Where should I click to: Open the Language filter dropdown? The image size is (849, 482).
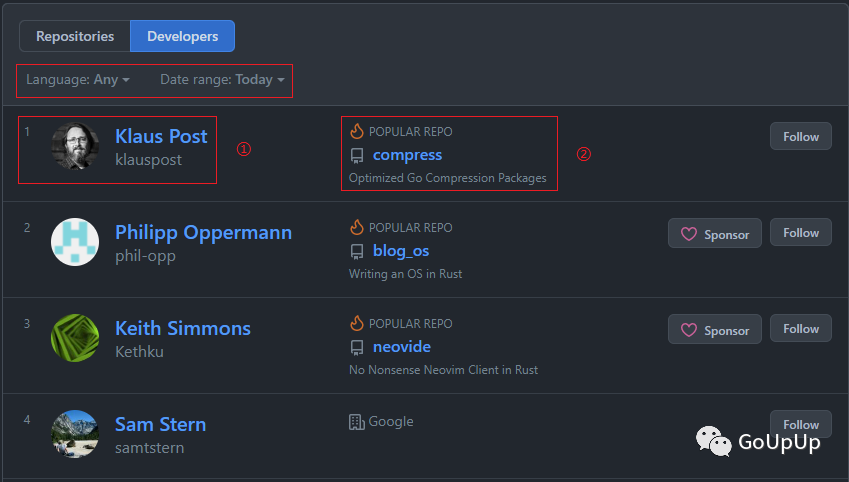click(78, 80)
